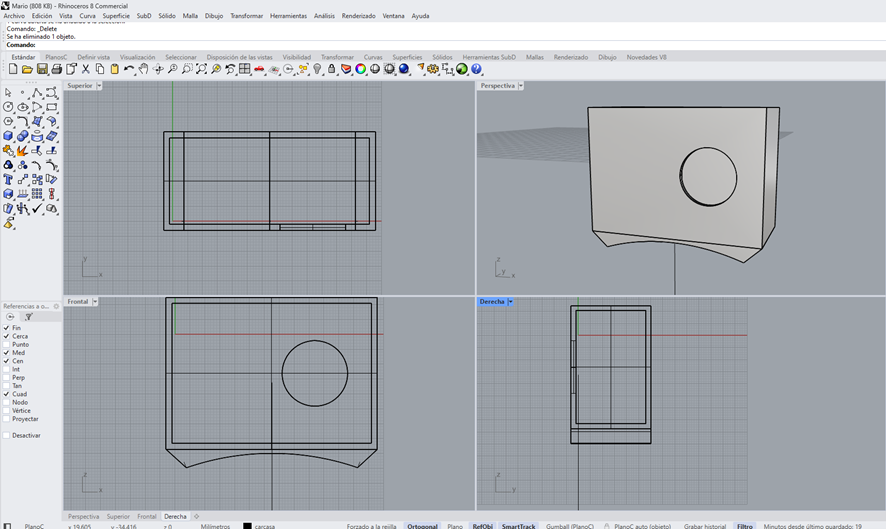Expand the Derecha viewport title menu
886x529 pixels.
[510, 302]
